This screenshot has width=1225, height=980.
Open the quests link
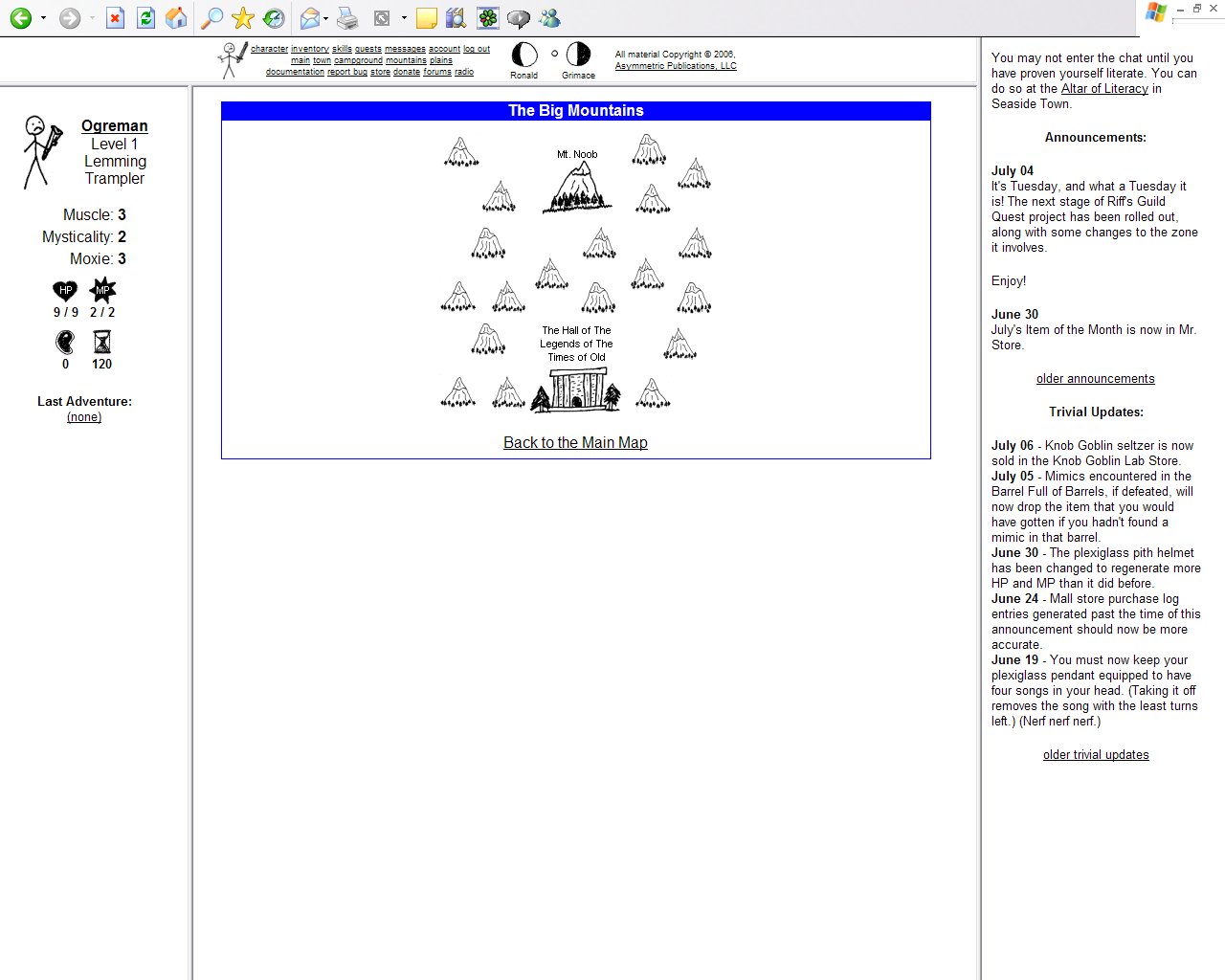pyautogui.click(x=368, y=49)
